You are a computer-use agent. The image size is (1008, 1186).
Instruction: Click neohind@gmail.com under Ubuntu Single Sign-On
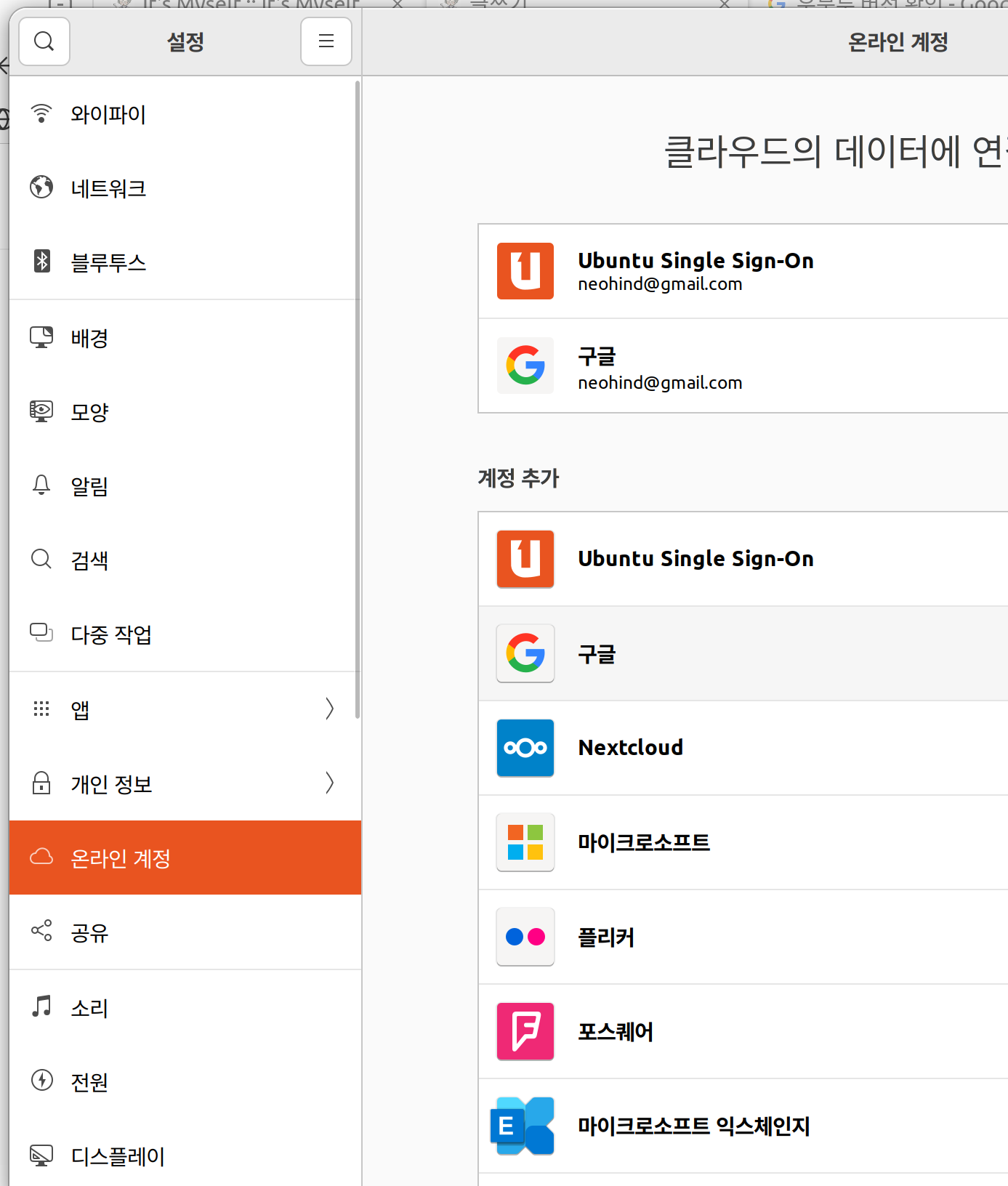660,284
